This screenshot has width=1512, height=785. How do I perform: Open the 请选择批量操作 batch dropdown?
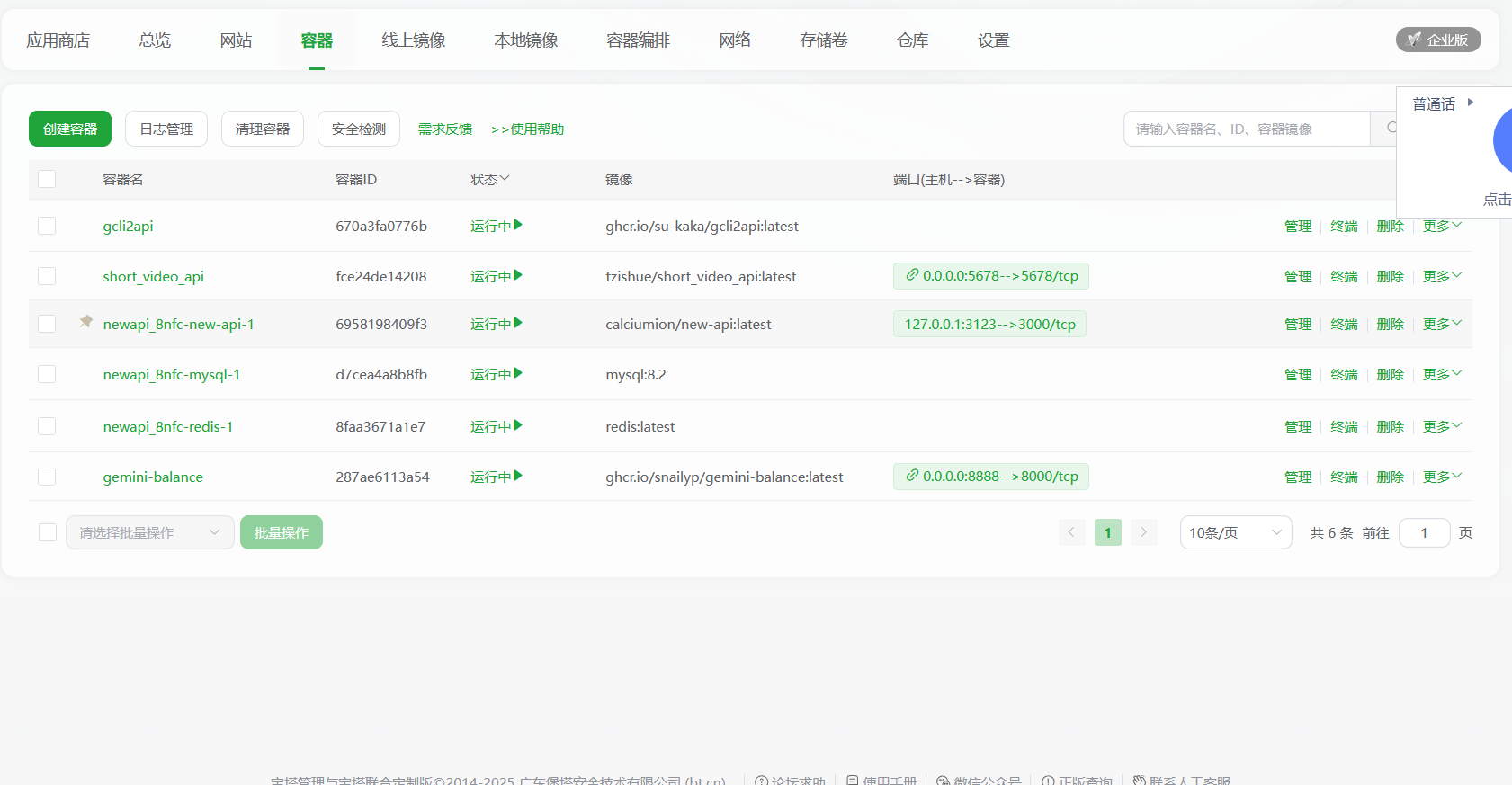tap(149, 532)
